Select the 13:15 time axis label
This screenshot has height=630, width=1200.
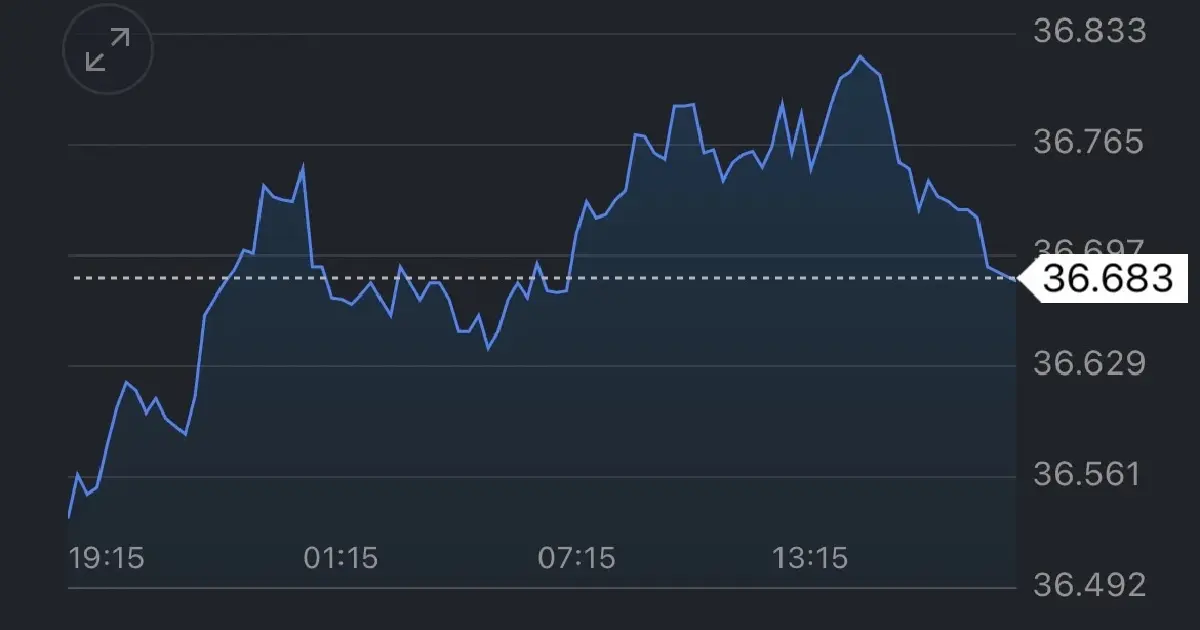(x=810, y=558)
